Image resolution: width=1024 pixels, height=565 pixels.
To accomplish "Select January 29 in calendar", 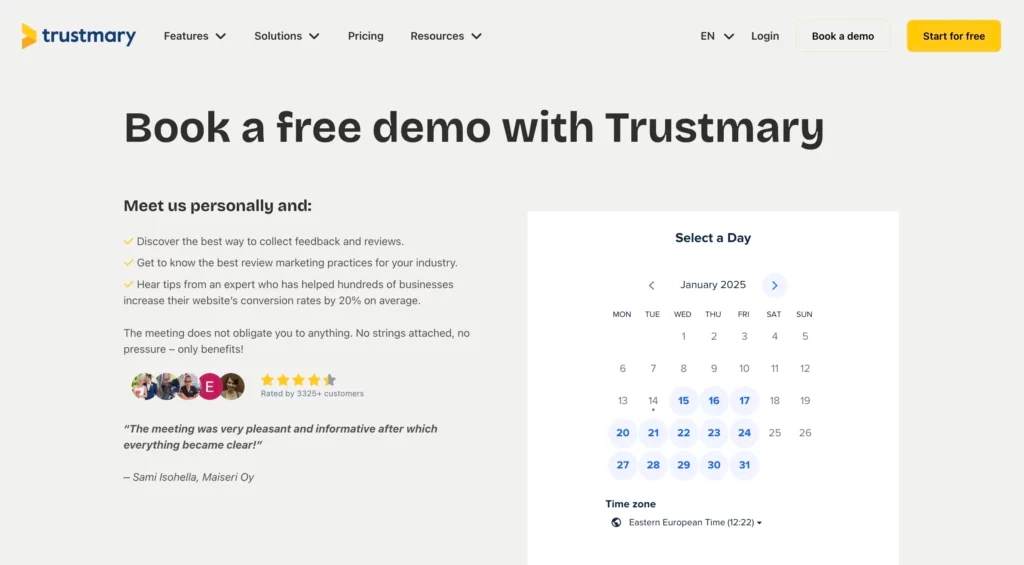I will [683, 465].
